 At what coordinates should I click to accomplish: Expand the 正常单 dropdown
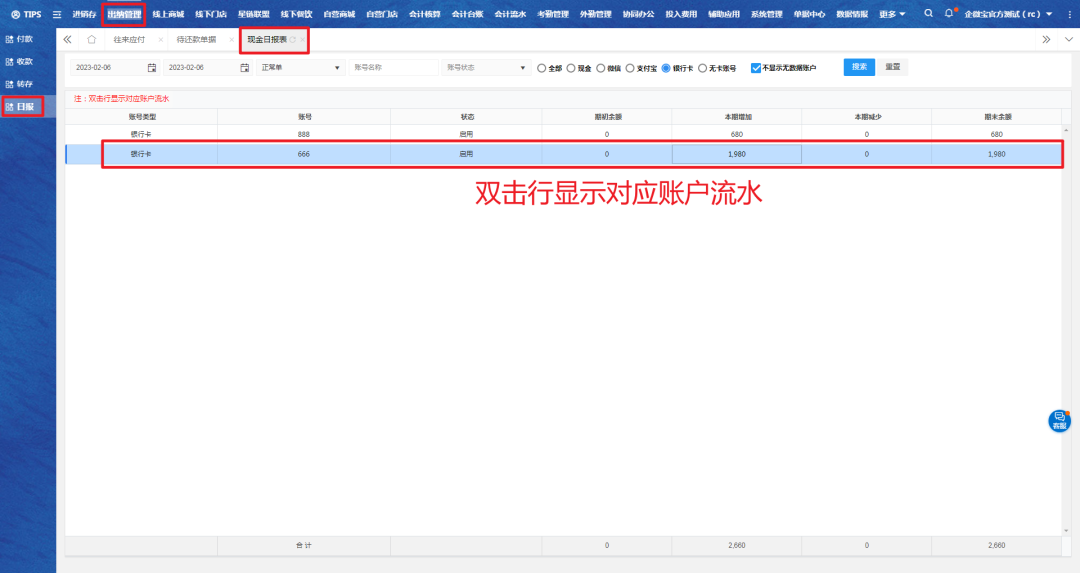click(x=300, y=68)
